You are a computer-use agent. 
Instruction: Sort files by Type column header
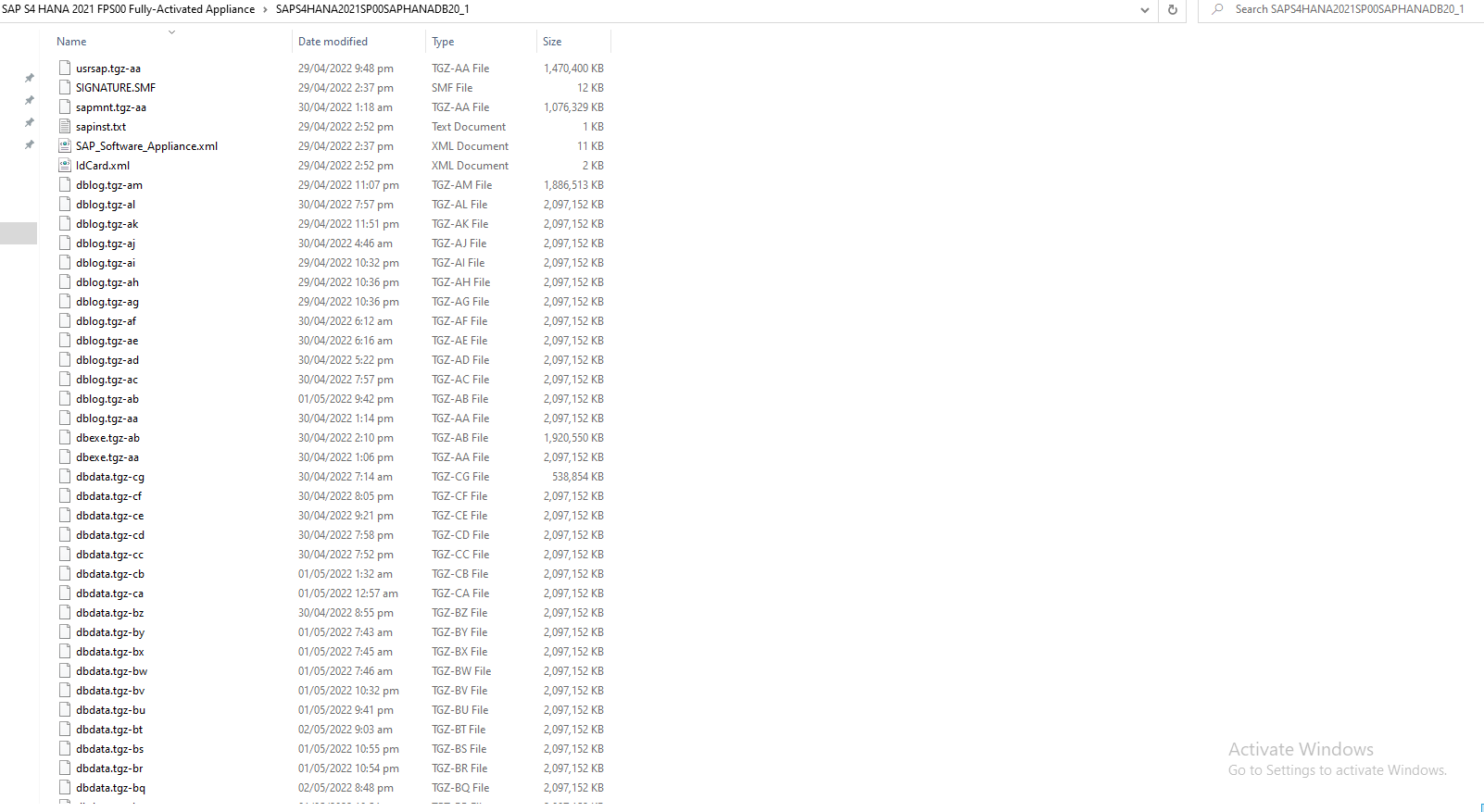(x=443, y=42)
